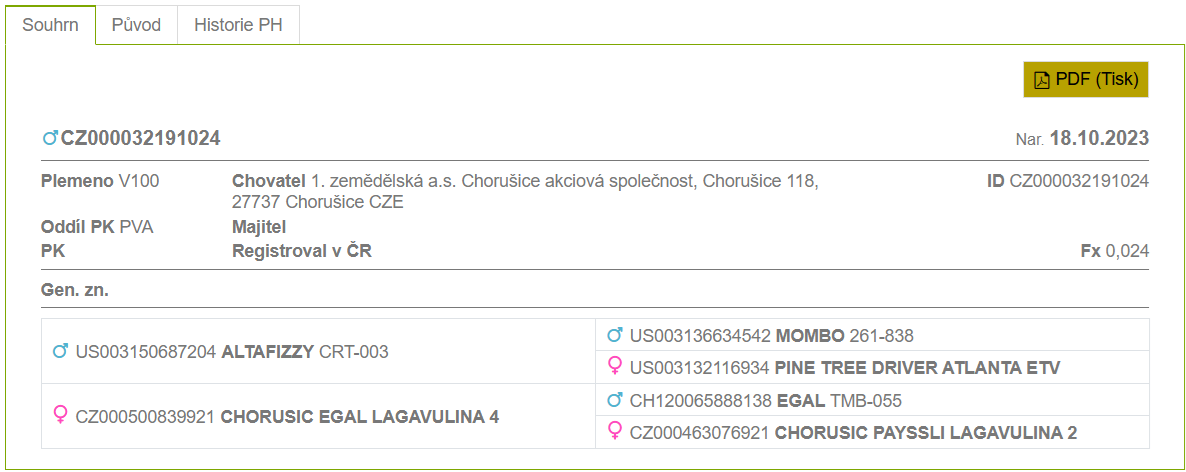Click the PDF icon in the Tisk button
Screen dimensions: 1186x472
pyautogui.click(x=1042, y=80)
